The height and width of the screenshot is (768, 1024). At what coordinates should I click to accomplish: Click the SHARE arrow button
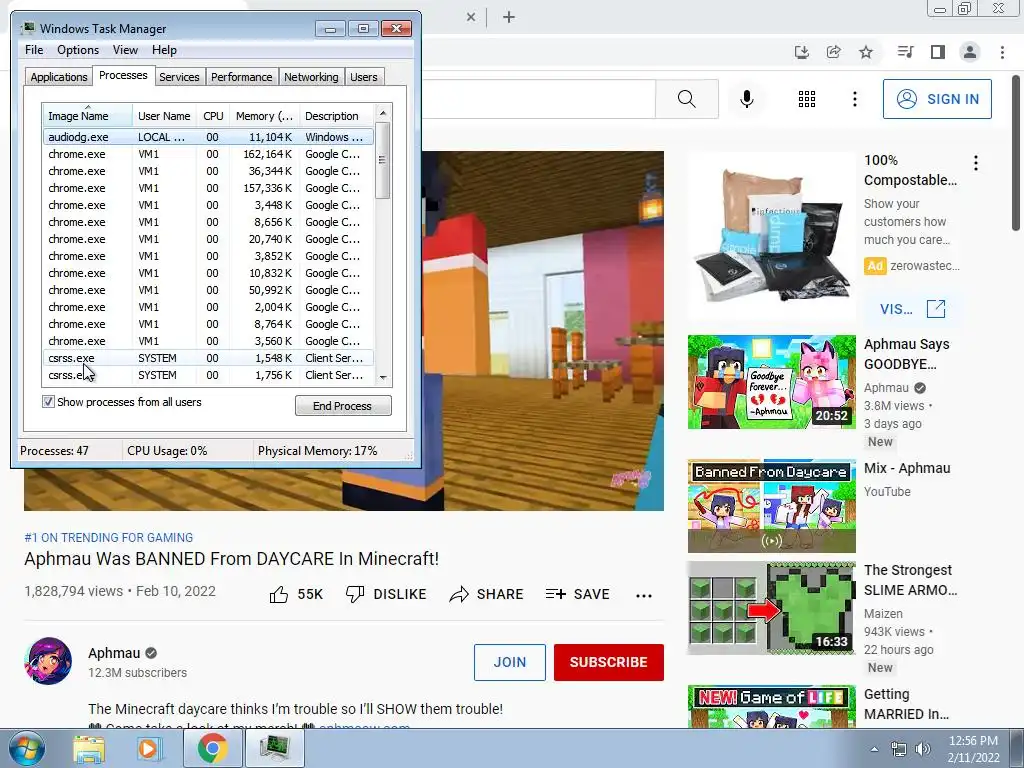(x=487, y=594)
